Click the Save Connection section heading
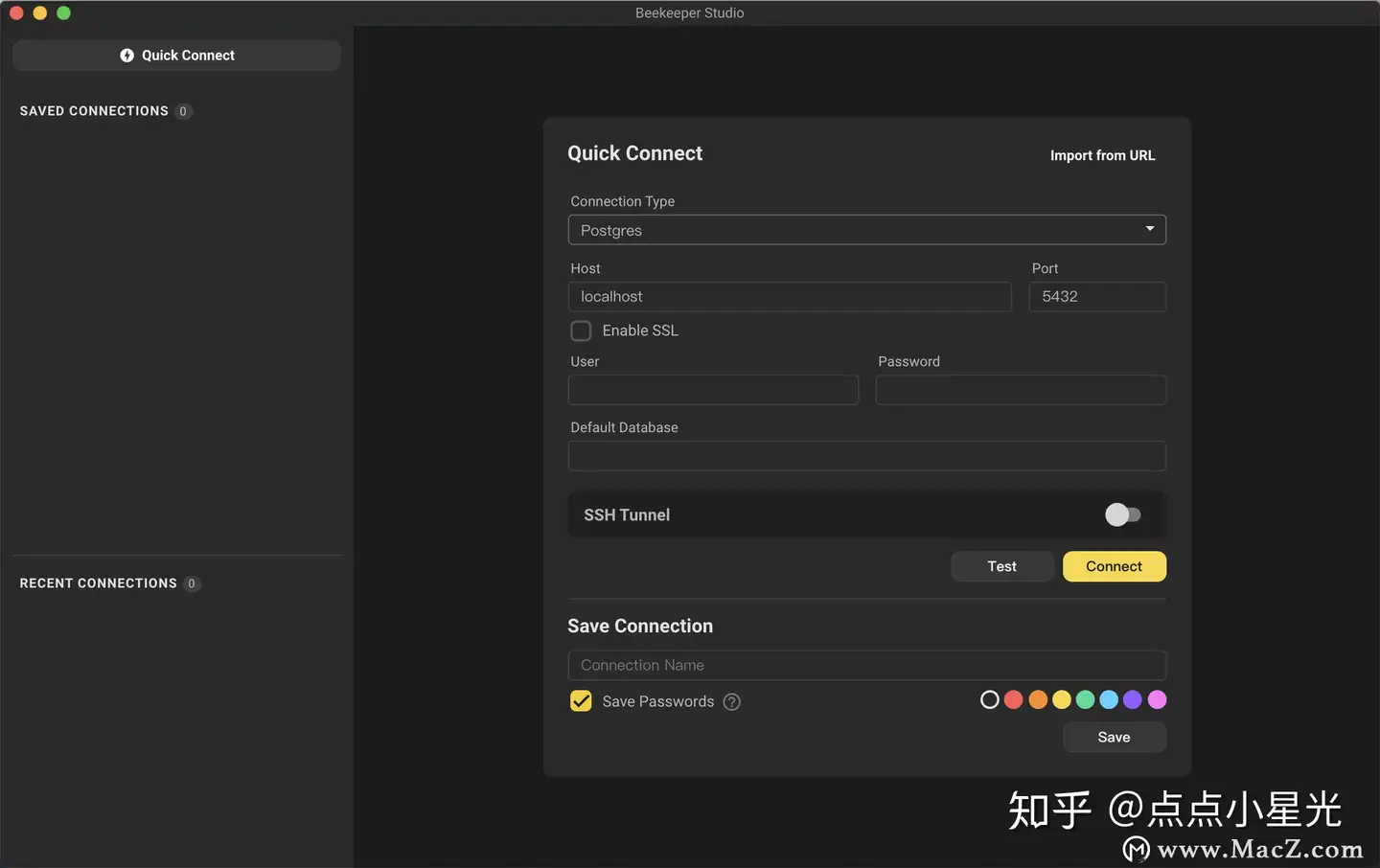 click(640, 626)
